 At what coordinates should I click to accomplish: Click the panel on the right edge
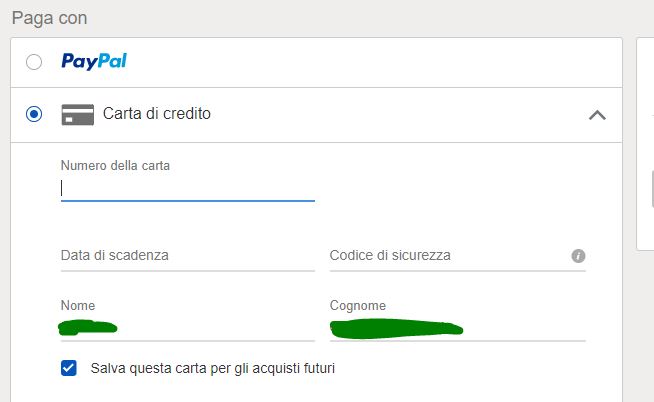[645, 140]
